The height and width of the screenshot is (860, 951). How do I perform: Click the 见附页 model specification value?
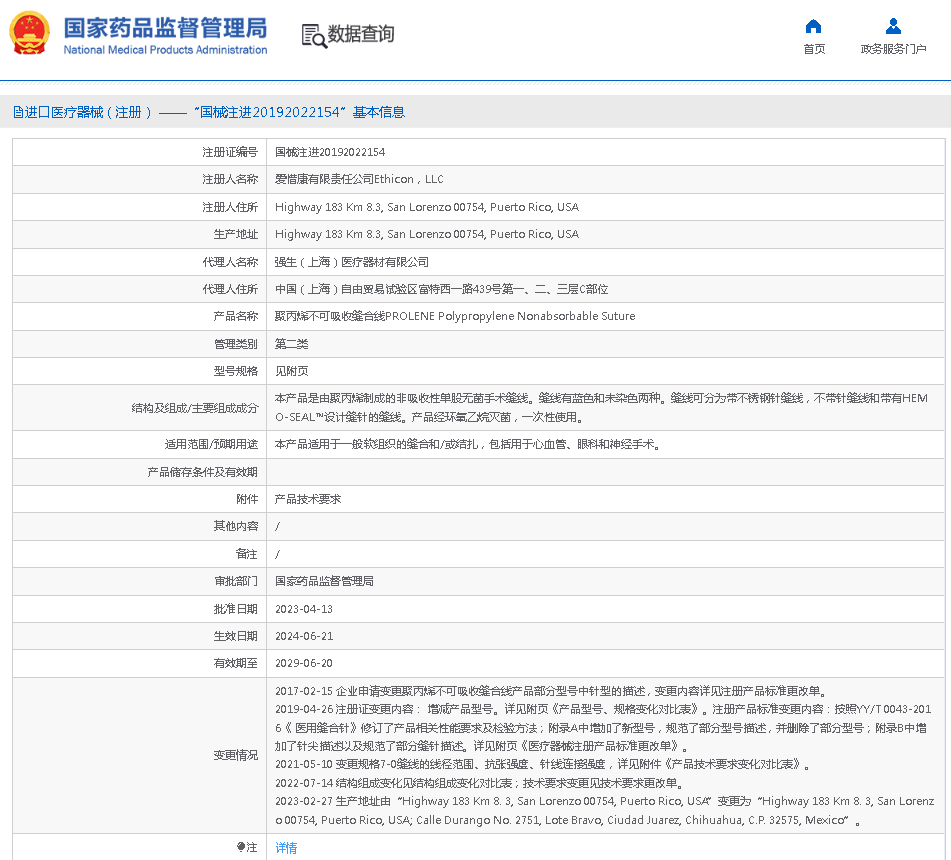292,371
